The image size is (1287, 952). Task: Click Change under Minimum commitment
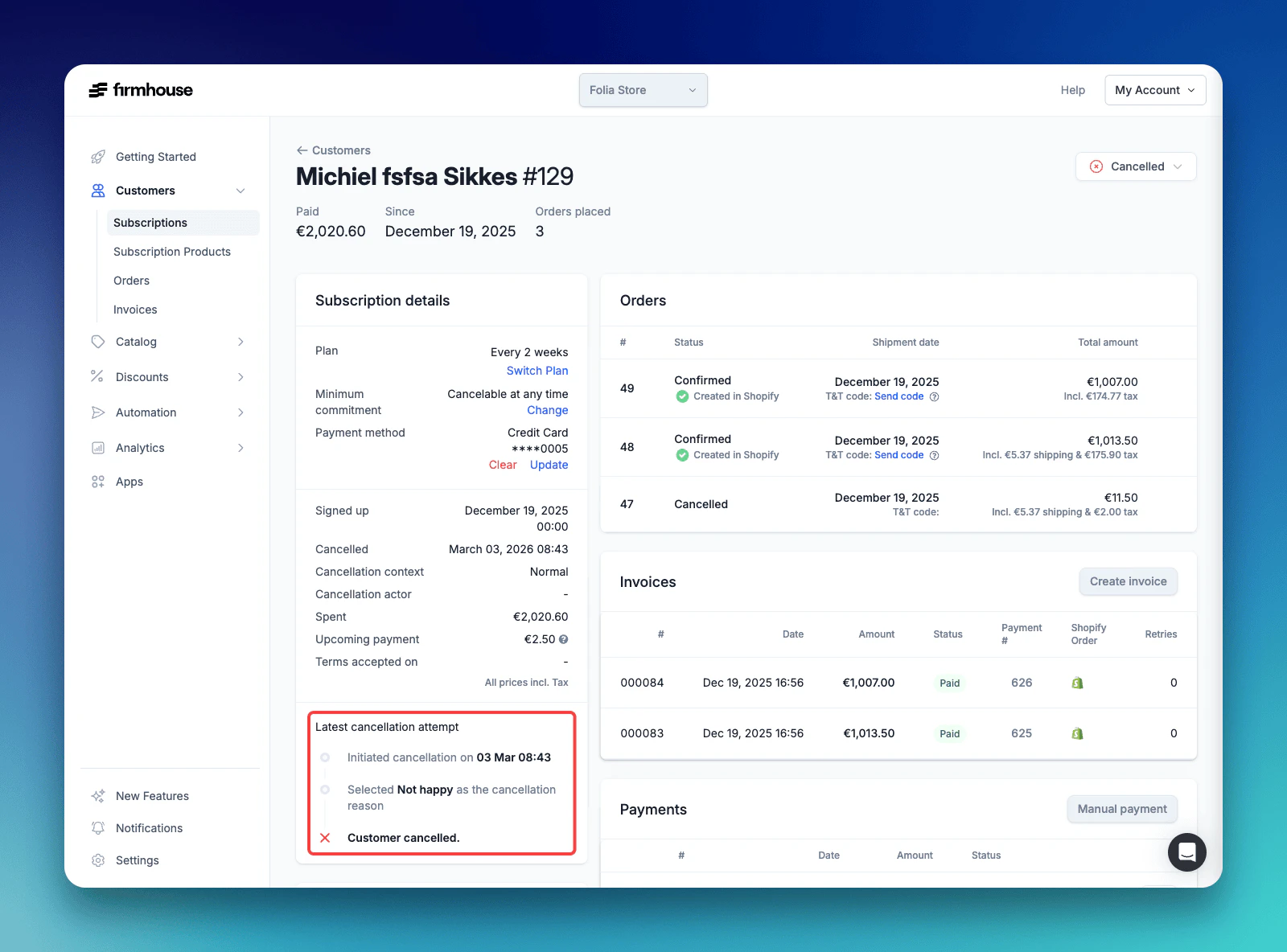point(548,410)
